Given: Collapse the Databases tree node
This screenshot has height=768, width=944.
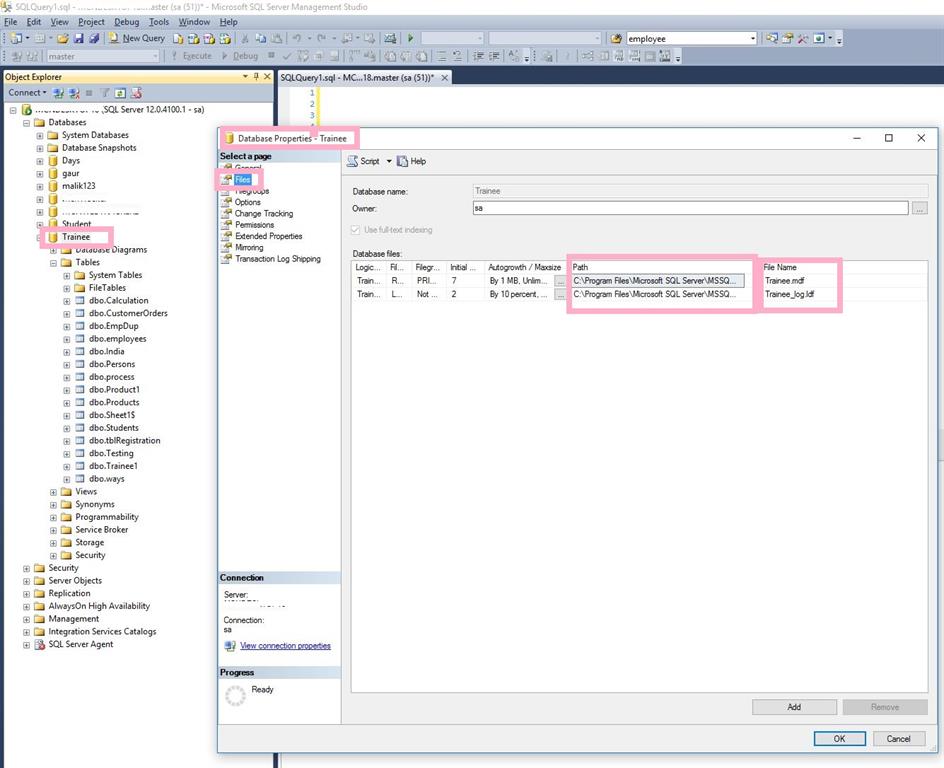Looking at the screenshot, I should pos(27,122).
